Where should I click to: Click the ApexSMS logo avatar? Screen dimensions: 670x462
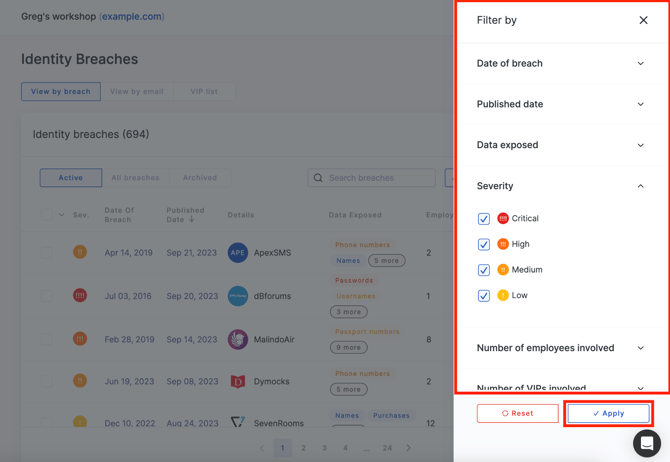tap(238, 253)
